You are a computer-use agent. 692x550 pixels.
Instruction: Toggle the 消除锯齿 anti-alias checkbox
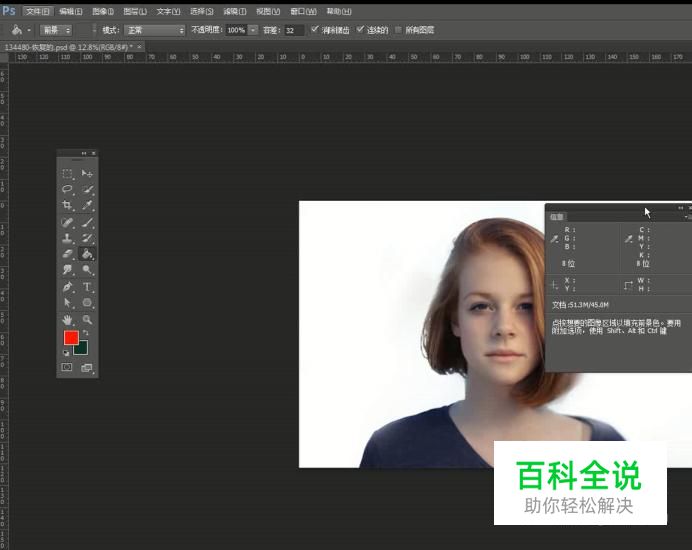(315, 30)
